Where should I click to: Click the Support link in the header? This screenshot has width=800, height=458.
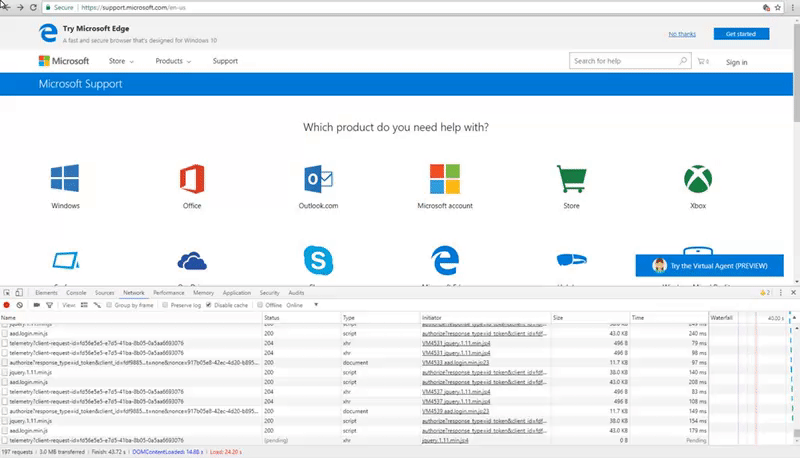[x=225, y=61]
